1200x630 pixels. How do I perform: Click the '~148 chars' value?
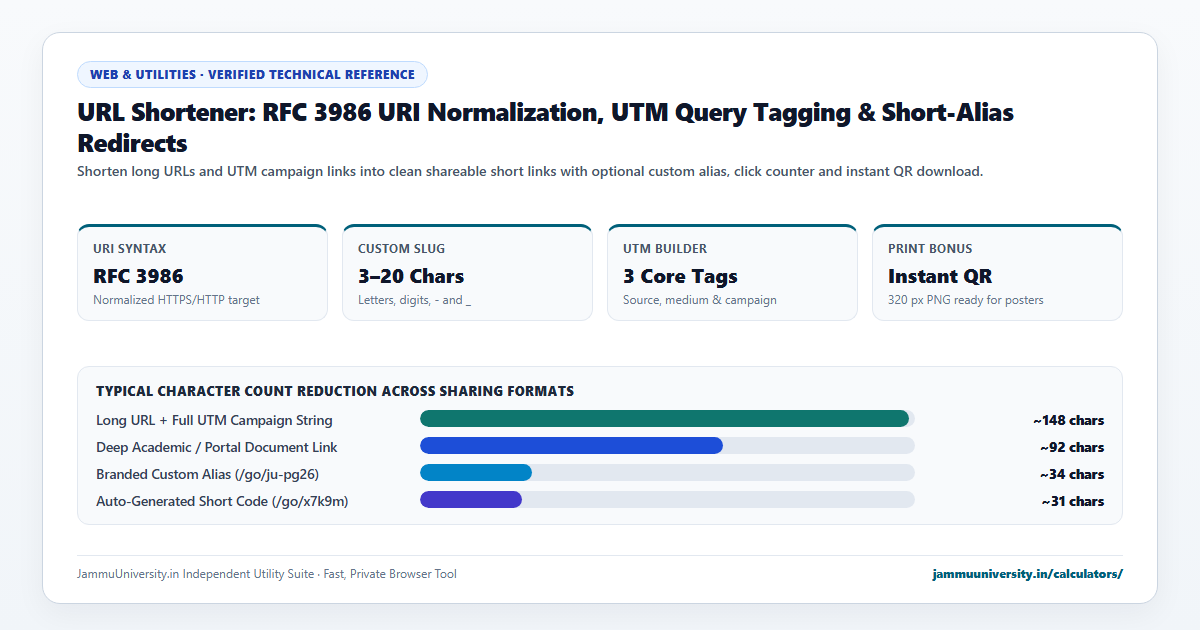coord(1069,420)
